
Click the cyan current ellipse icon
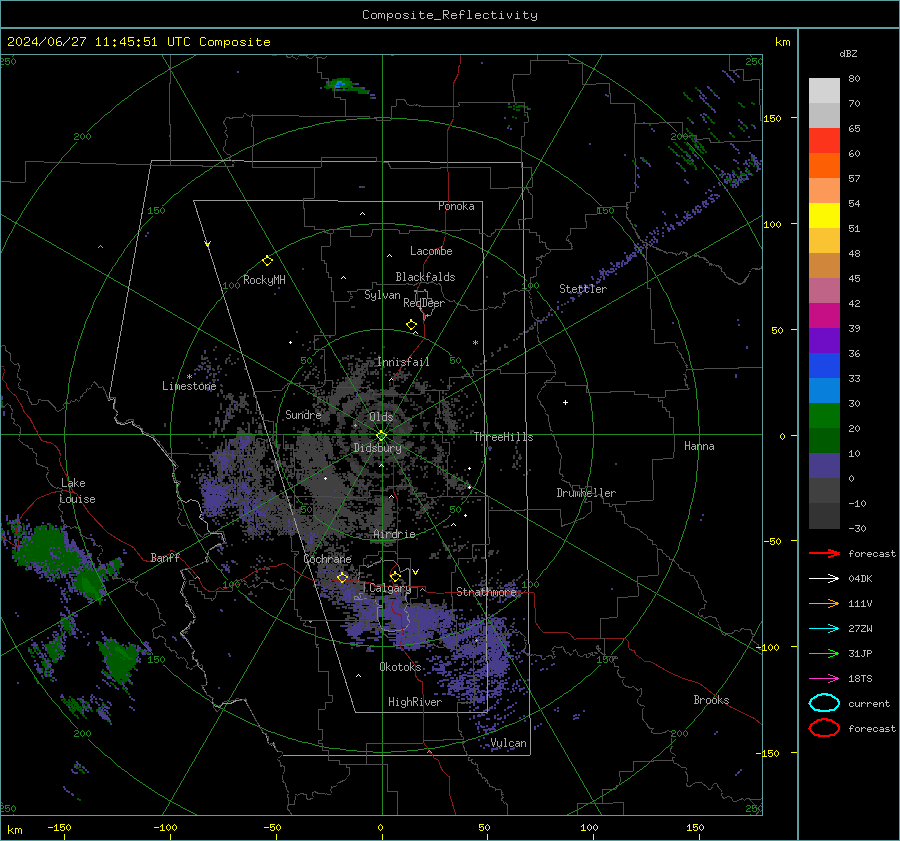click(x=824, y=703)
